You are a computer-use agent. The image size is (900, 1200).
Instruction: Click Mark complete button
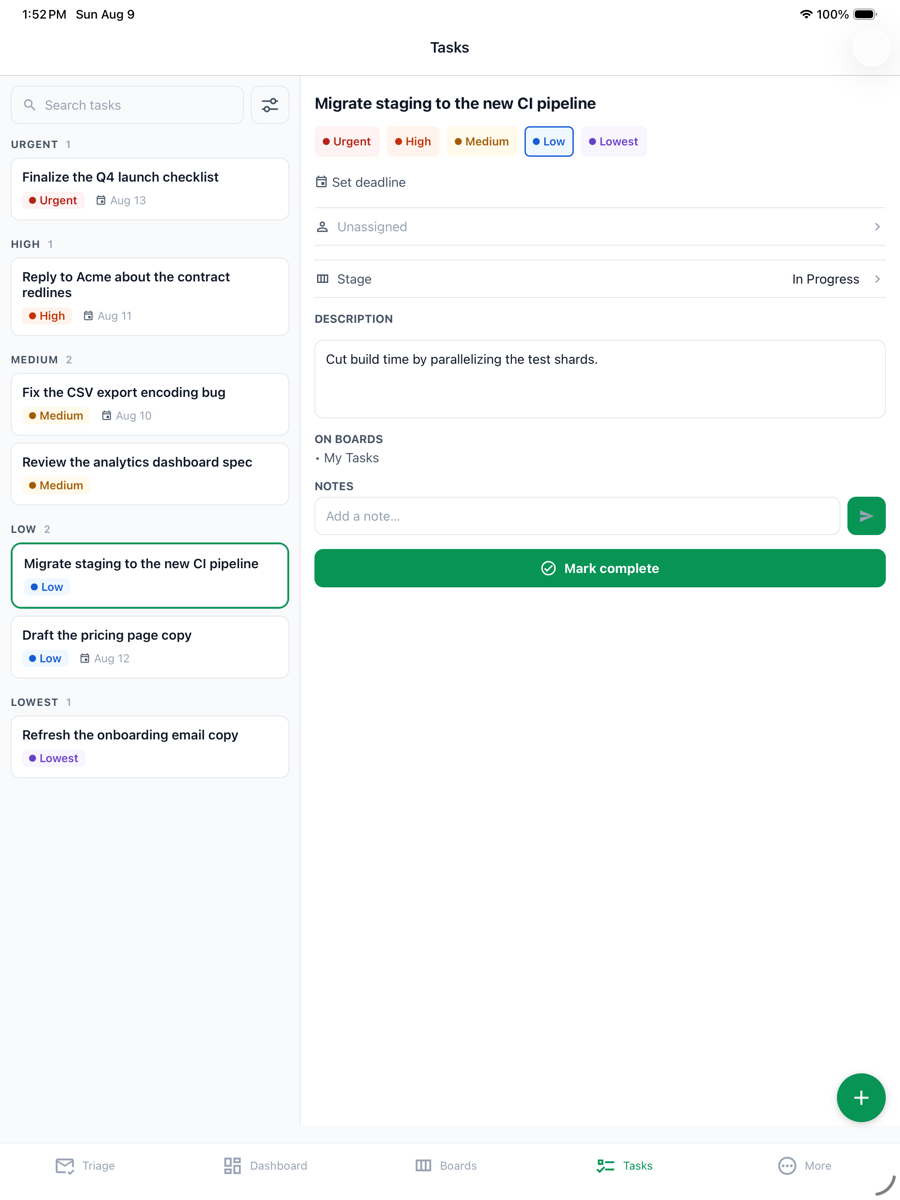(600, 568)
